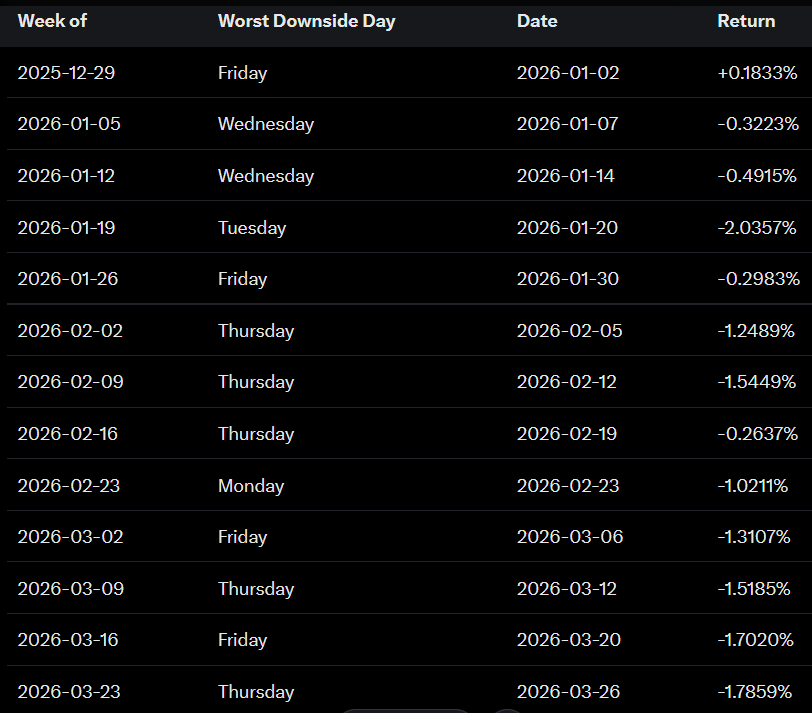Viewport: 812px width, 713px height.
Task: Select the date cell 2026-01-30
Action: pyautogui.click(x=568, y=279)
